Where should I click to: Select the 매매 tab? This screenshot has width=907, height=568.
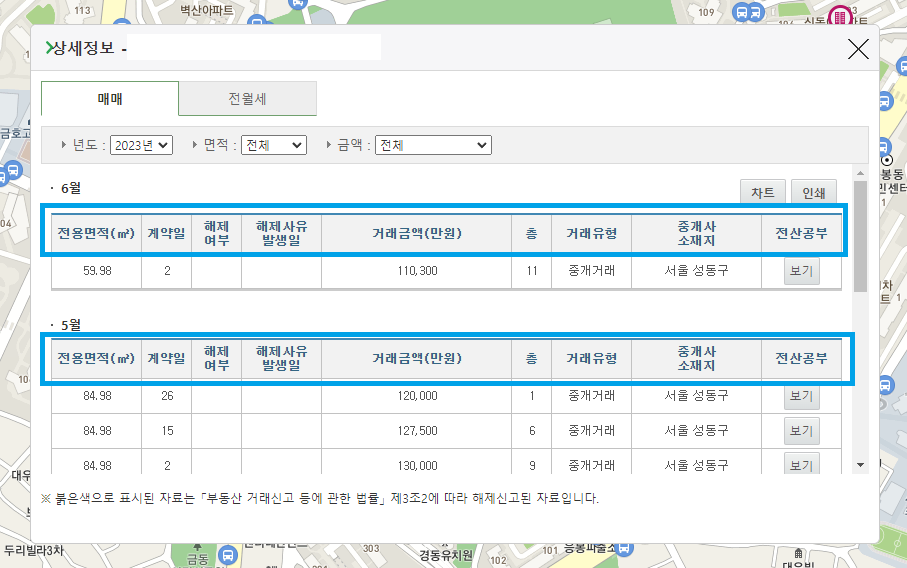(110, 99)
